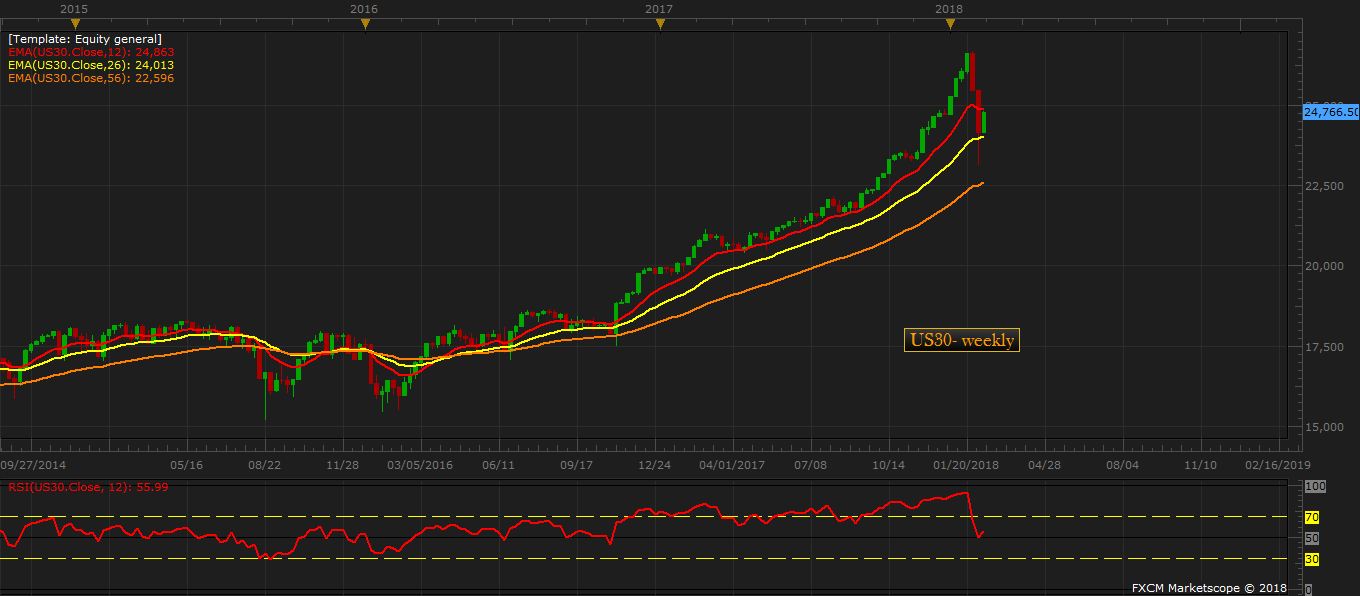This screenshot has width=1360, height=596.
Task: Click the RSI 30 oversold level tag
Action: pos(1312,559)
